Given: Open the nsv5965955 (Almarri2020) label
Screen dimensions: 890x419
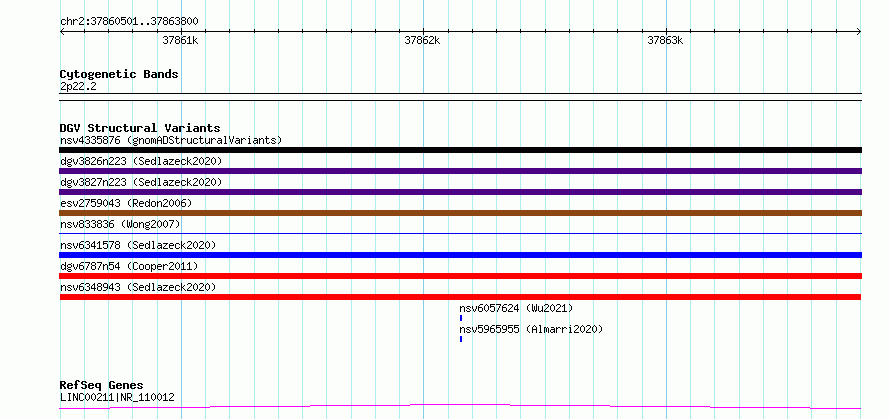Looking at the screenshot, I should (x=531, y=329).
